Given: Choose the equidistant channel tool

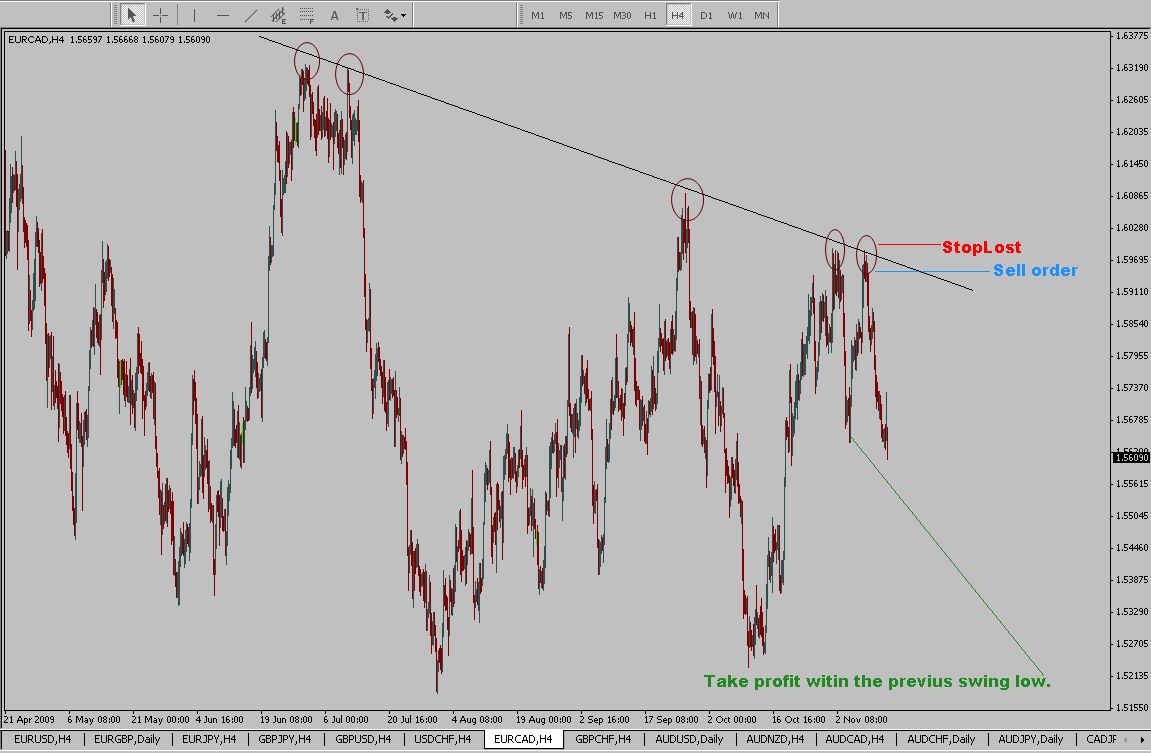Looking at the screenshot, I should click(278, 15).
